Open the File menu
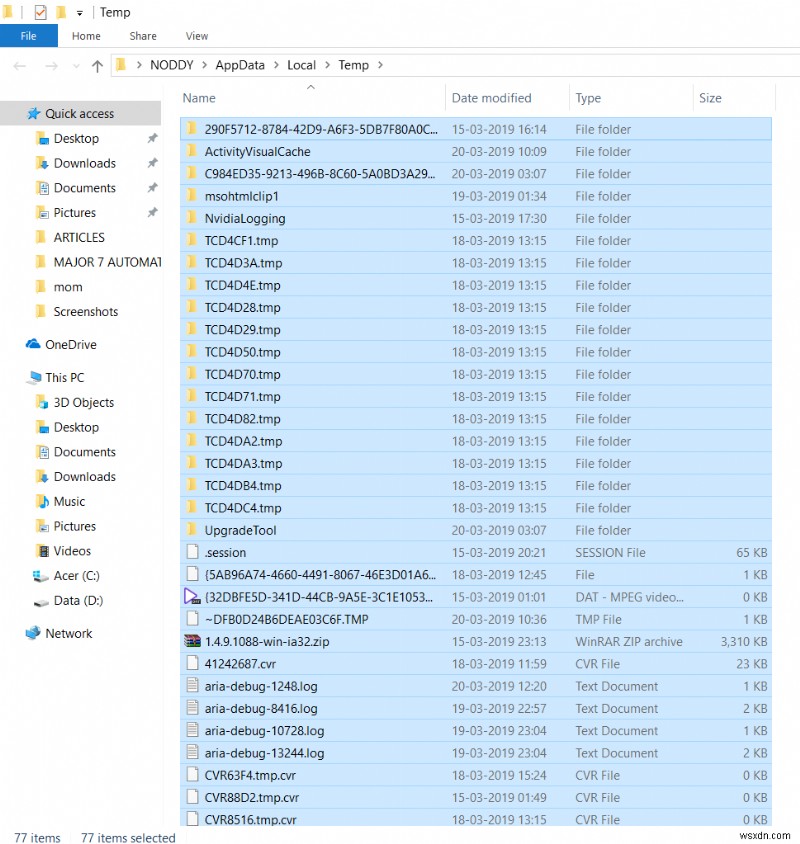The width and height of the screenshot is (800, 844). tap(29, 35)
